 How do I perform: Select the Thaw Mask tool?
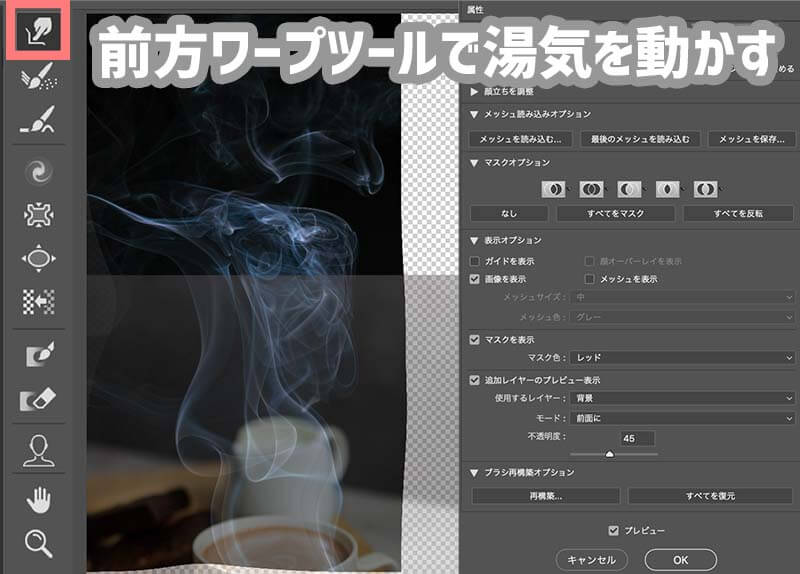[38, 400]
